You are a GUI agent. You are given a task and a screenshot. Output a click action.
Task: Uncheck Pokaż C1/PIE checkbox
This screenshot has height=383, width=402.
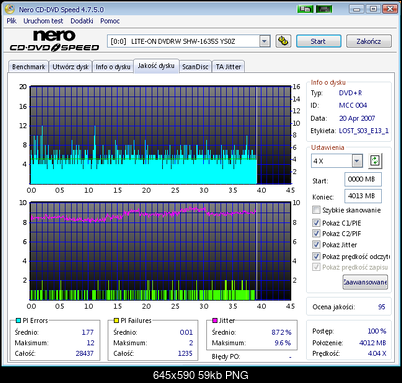tap(316, 223)
